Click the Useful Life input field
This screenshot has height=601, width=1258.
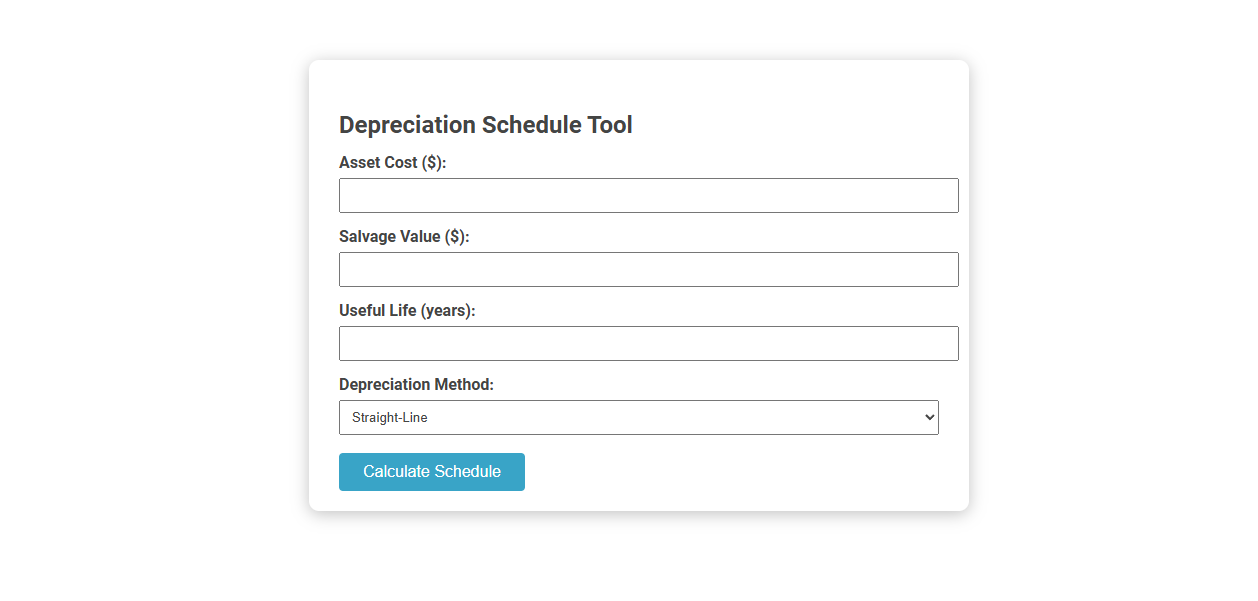point(648,343)
